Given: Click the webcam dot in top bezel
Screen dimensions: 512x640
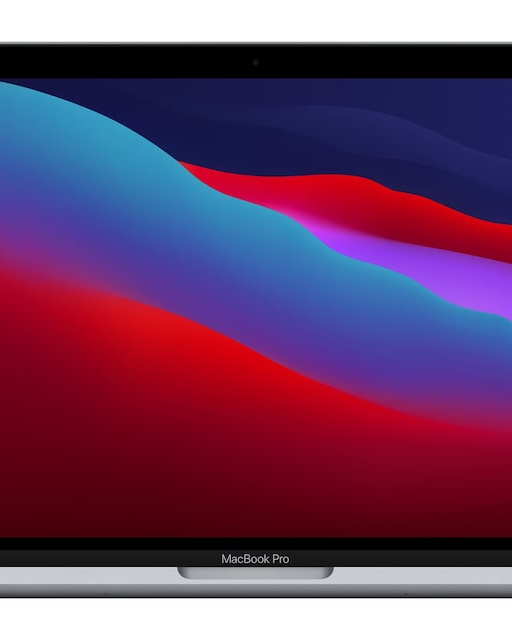Looking at the screenshot, I should click(256, 62).
